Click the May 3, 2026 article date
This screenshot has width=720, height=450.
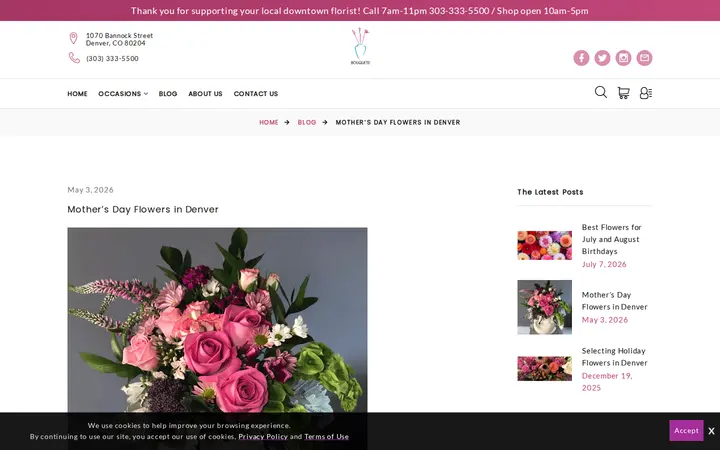click(x=90, y=190)
